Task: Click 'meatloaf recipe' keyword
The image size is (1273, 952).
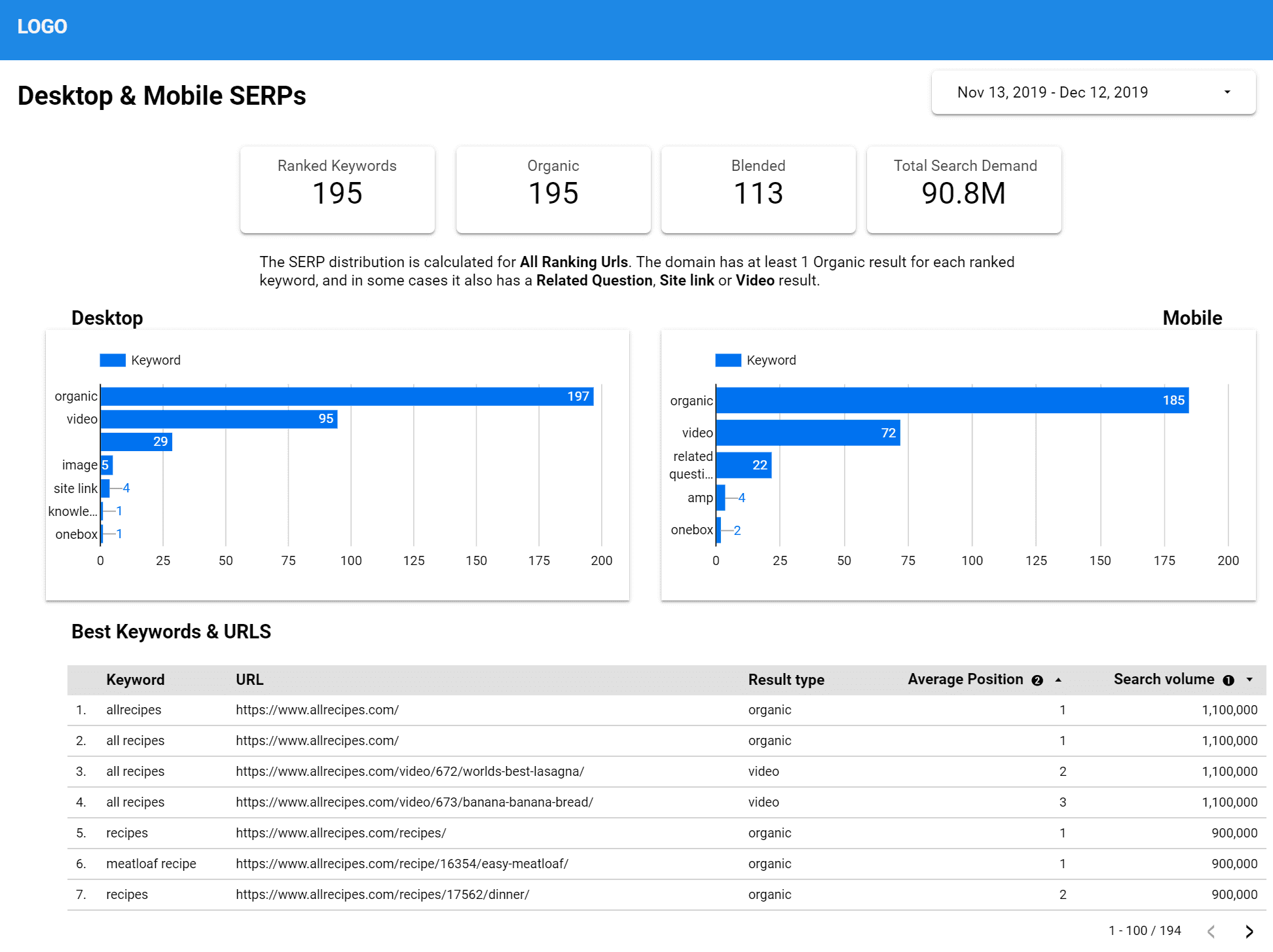Action: click(x=151, y=864)
